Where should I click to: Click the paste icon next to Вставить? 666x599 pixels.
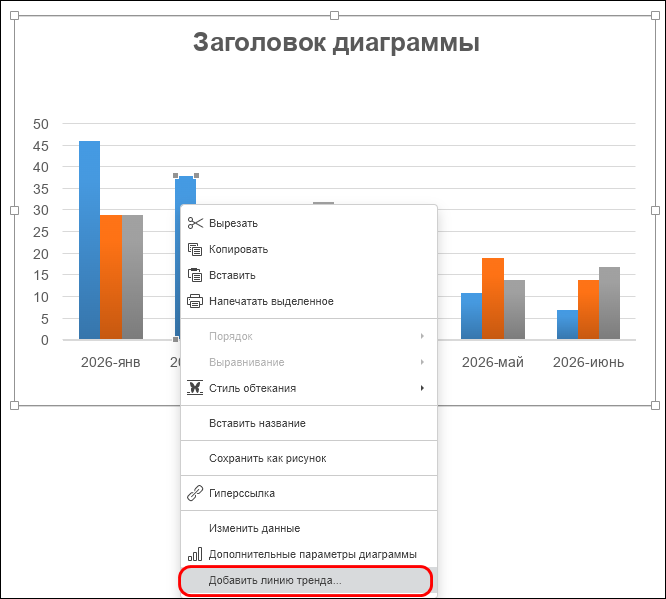(x=195, y=275)
